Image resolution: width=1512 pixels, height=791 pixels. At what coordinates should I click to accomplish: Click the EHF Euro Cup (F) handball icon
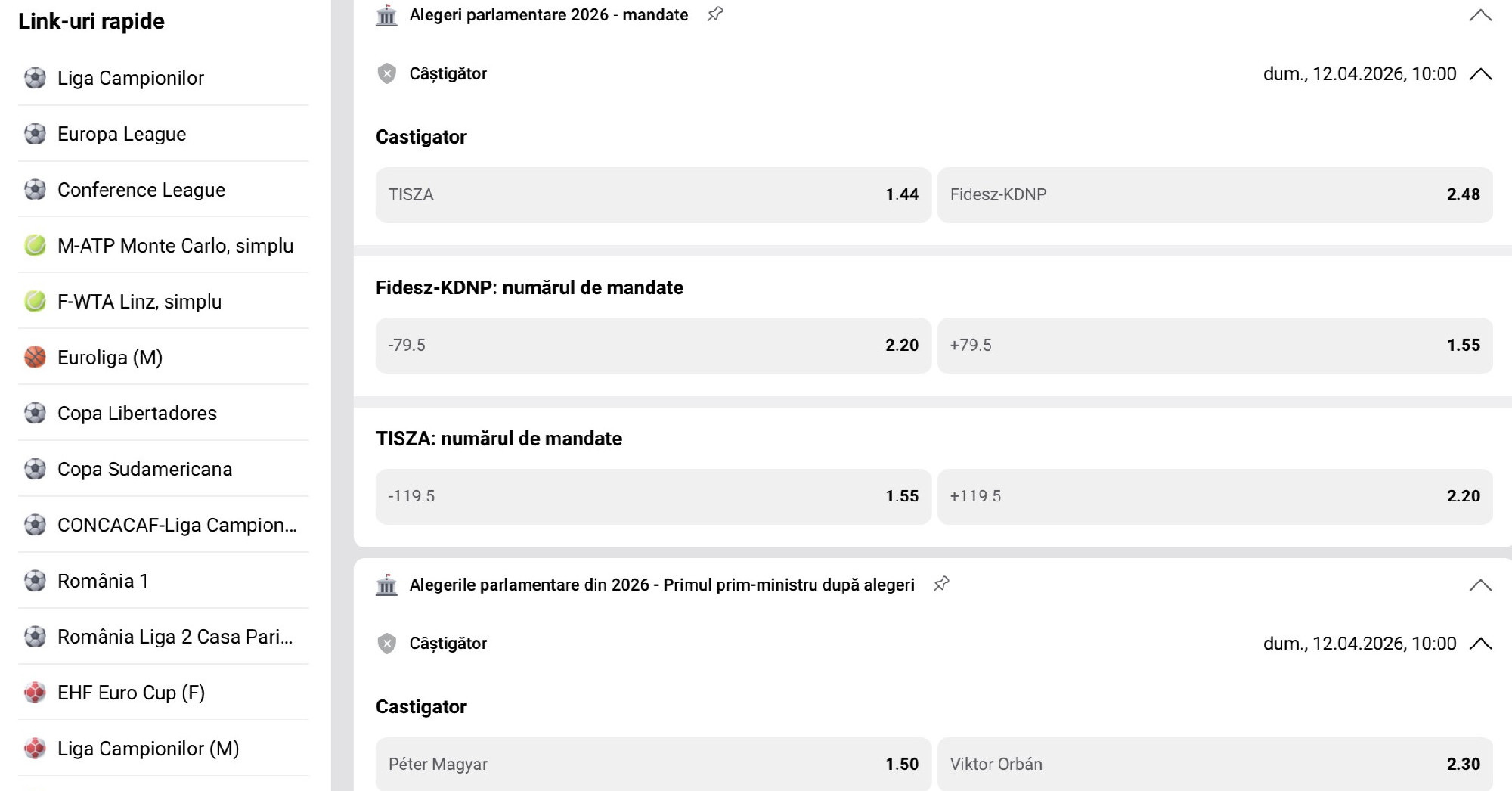tap(35, 693)
